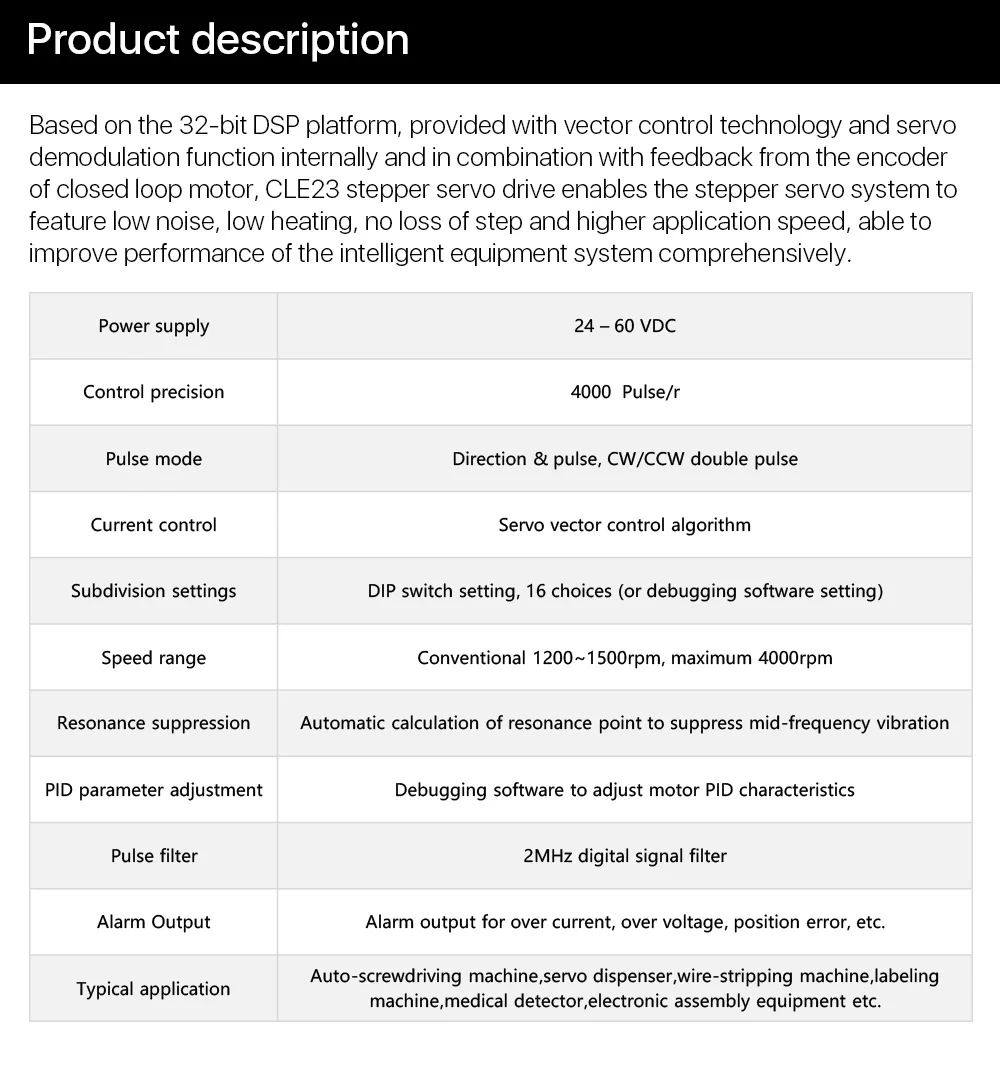The width and height of the screenshot is (1000, 1072).
Task: Select the Resonance suppression label
Action: (x=153, y=723)
